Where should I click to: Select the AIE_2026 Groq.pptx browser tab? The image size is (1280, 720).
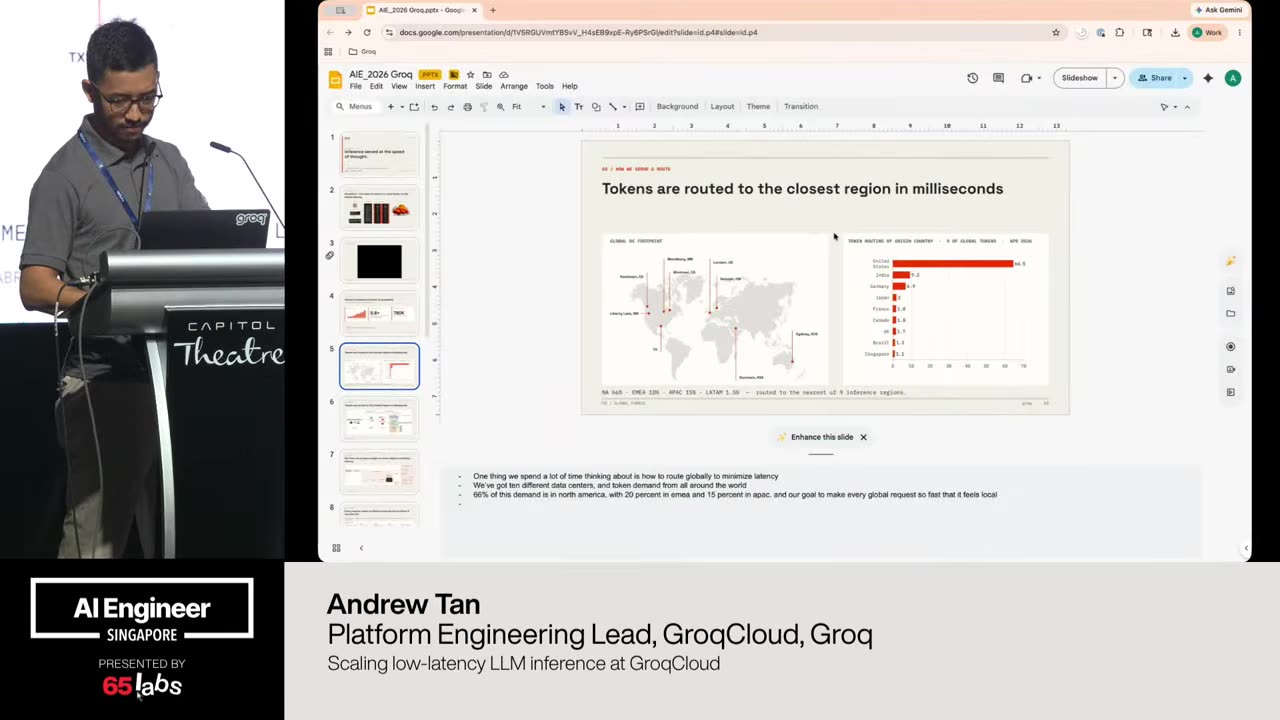coord(420,10)
